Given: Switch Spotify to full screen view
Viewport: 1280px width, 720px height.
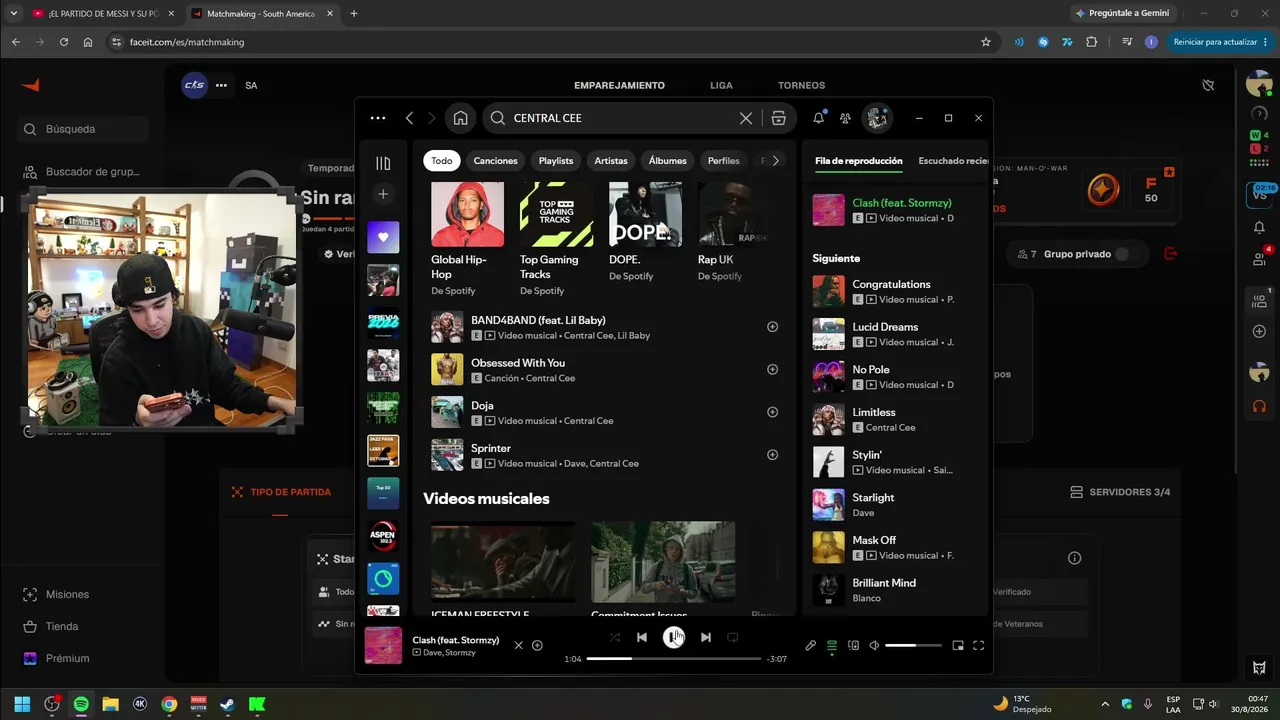Looking at the screenshot, I should click(x=978, y=646).
